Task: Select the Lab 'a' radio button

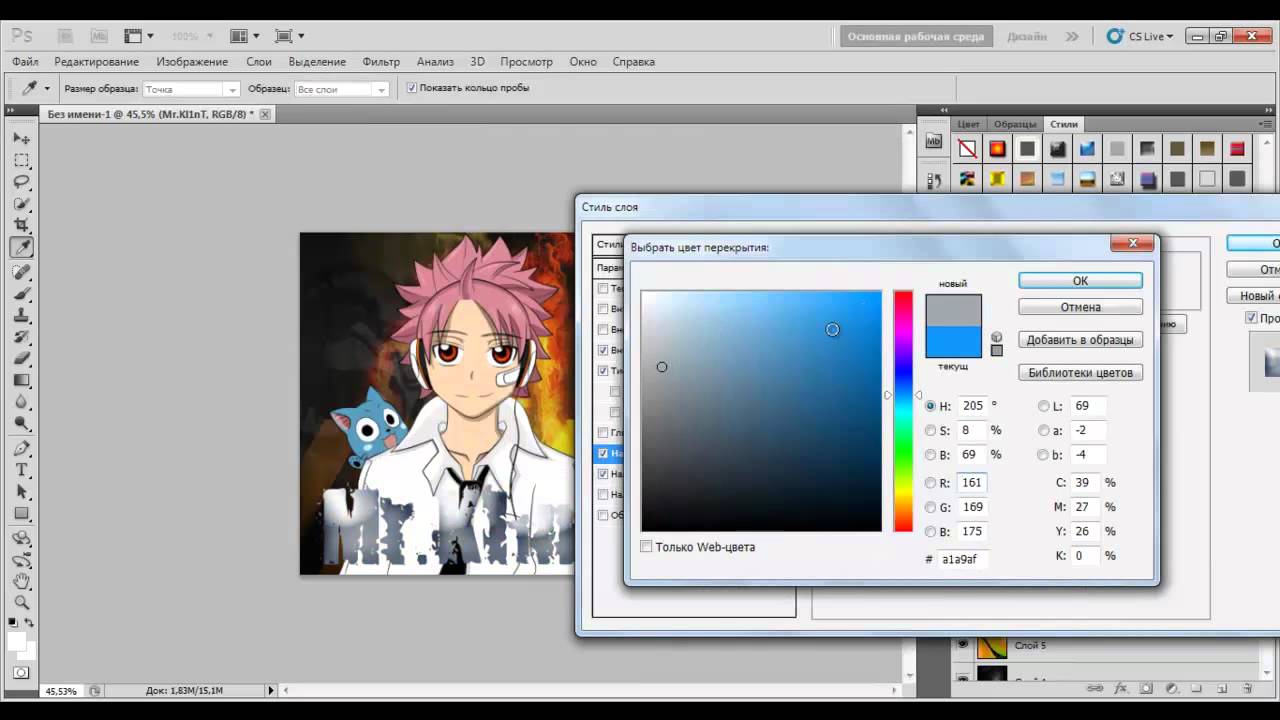Action: [1044, 430]
